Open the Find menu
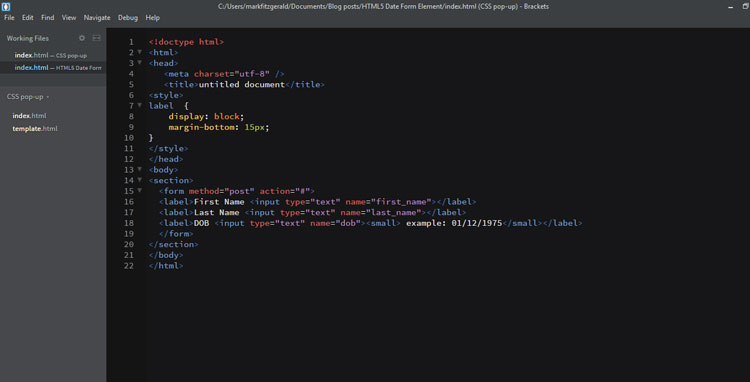 coord(48,18)
